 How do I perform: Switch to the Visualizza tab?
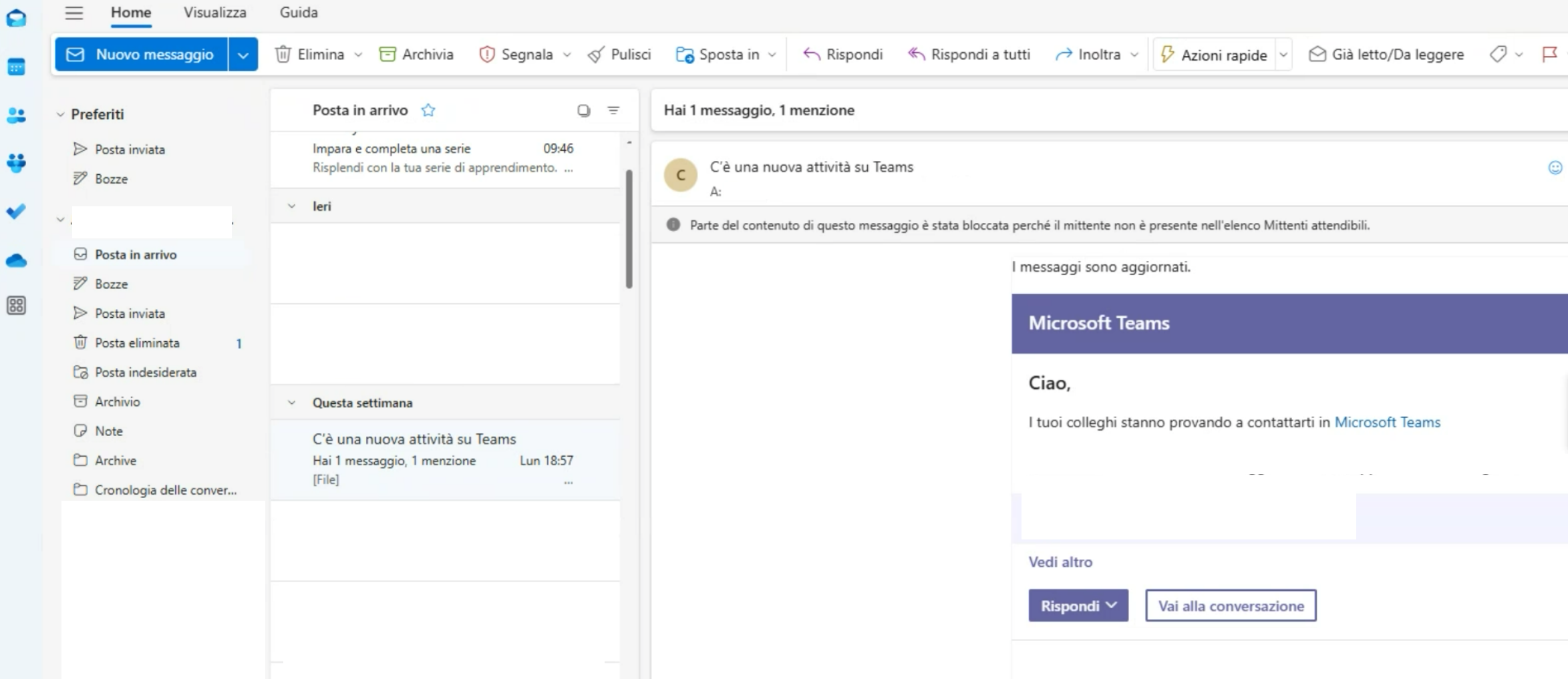coord(214,12)
